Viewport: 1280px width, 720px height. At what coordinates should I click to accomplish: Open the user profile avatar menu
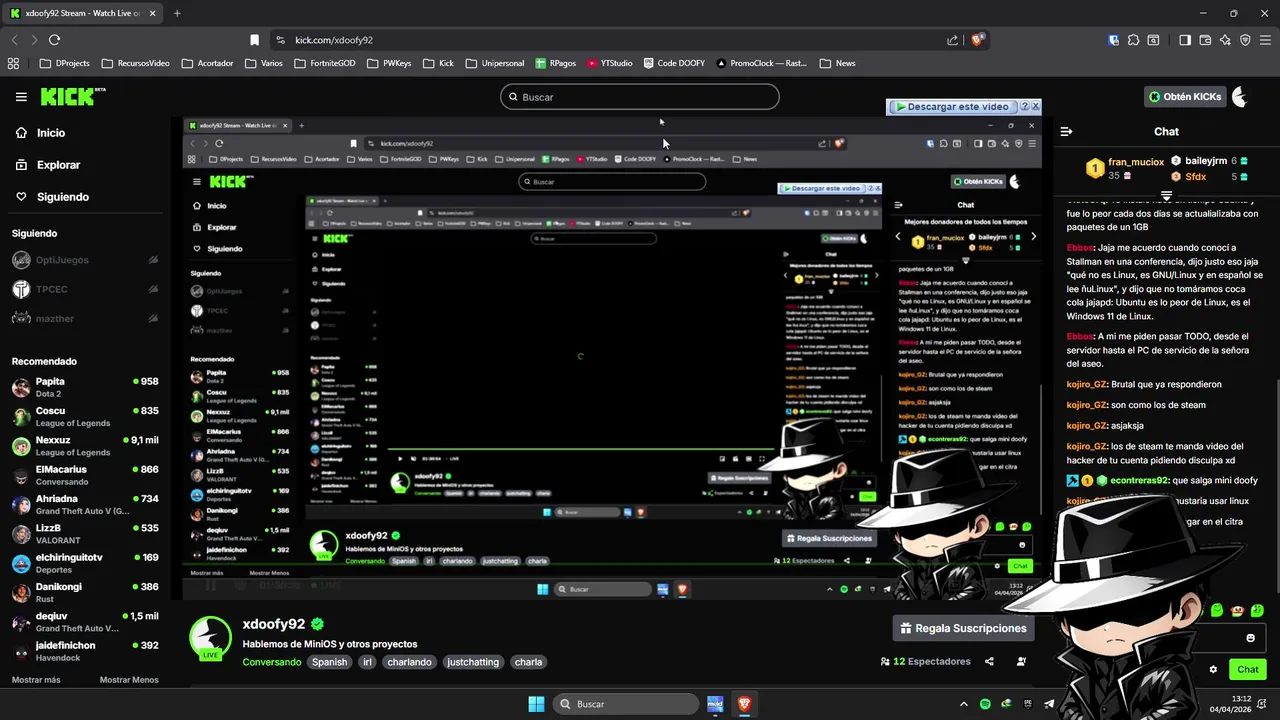pyautogui.click(x=1240, y=97)
